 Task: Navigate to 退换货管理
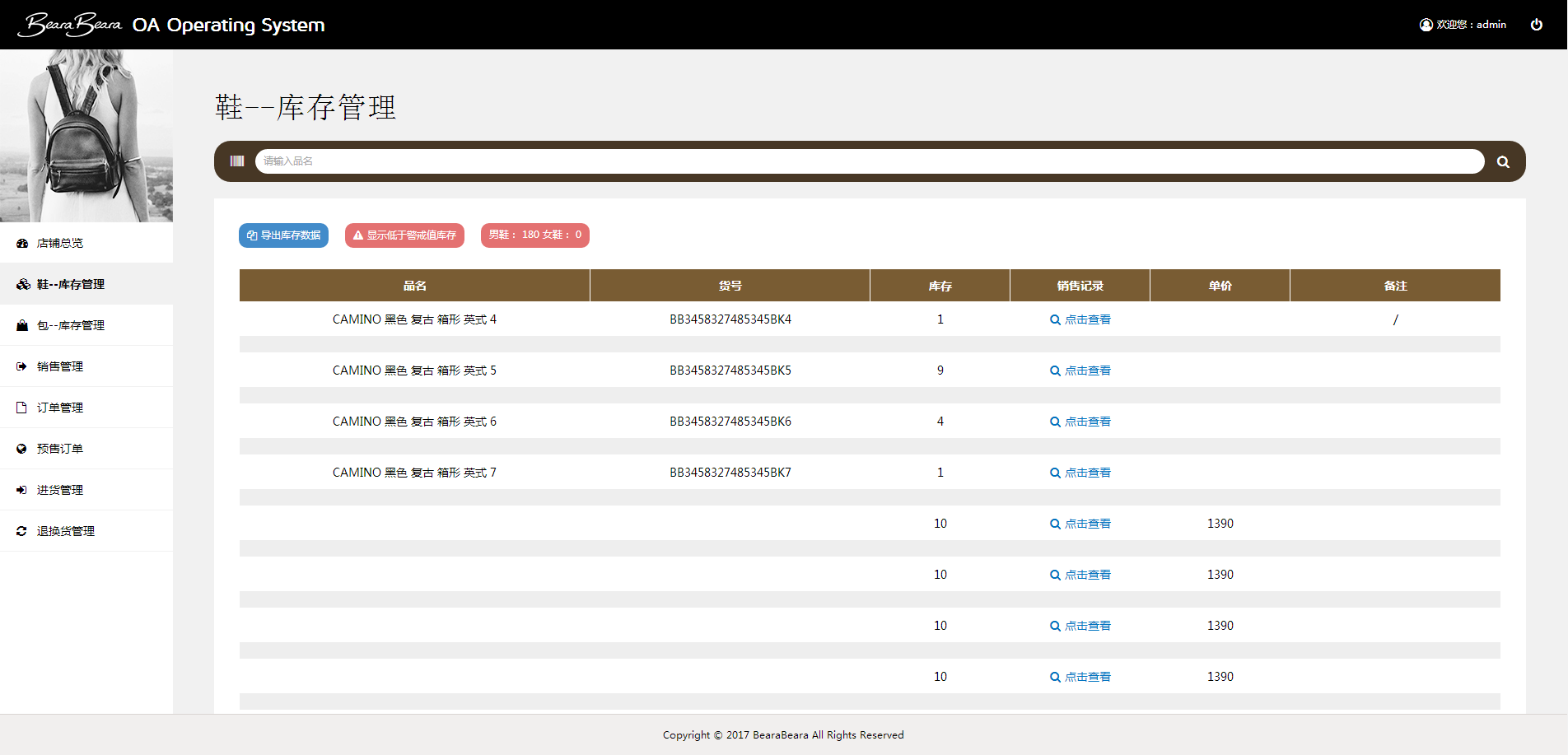(66, 531)
